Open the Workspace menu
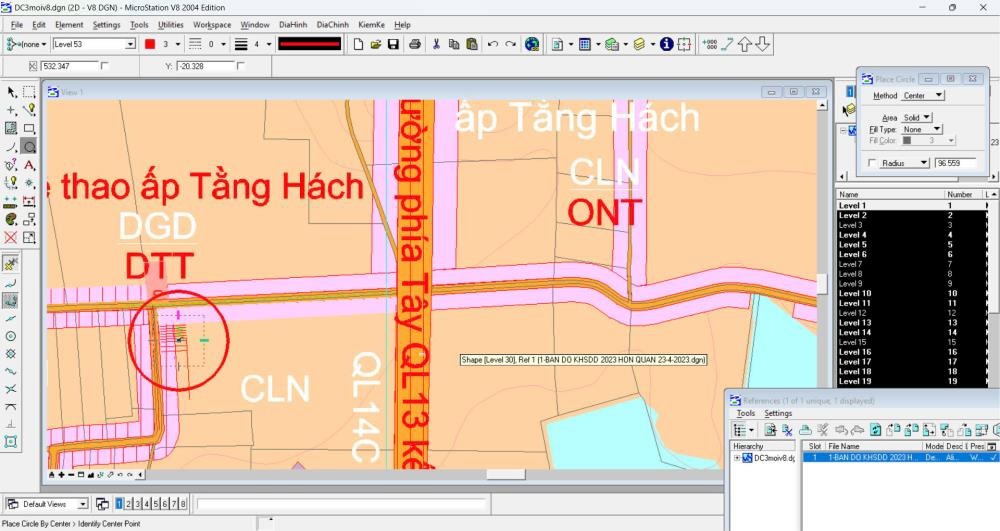The image size is (1000, 531). pos(212,24)
